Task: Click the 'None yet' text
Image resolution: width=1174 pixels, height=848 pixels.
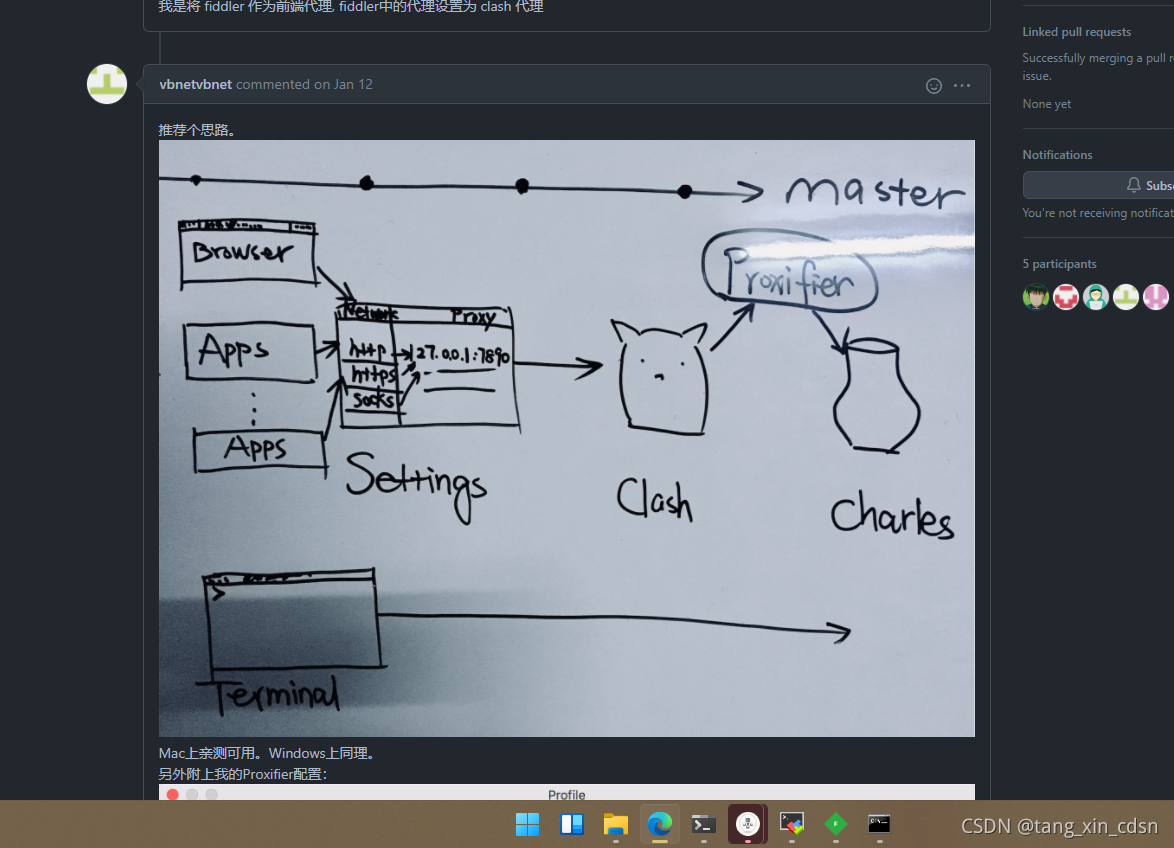Action: pos(1047,104)
